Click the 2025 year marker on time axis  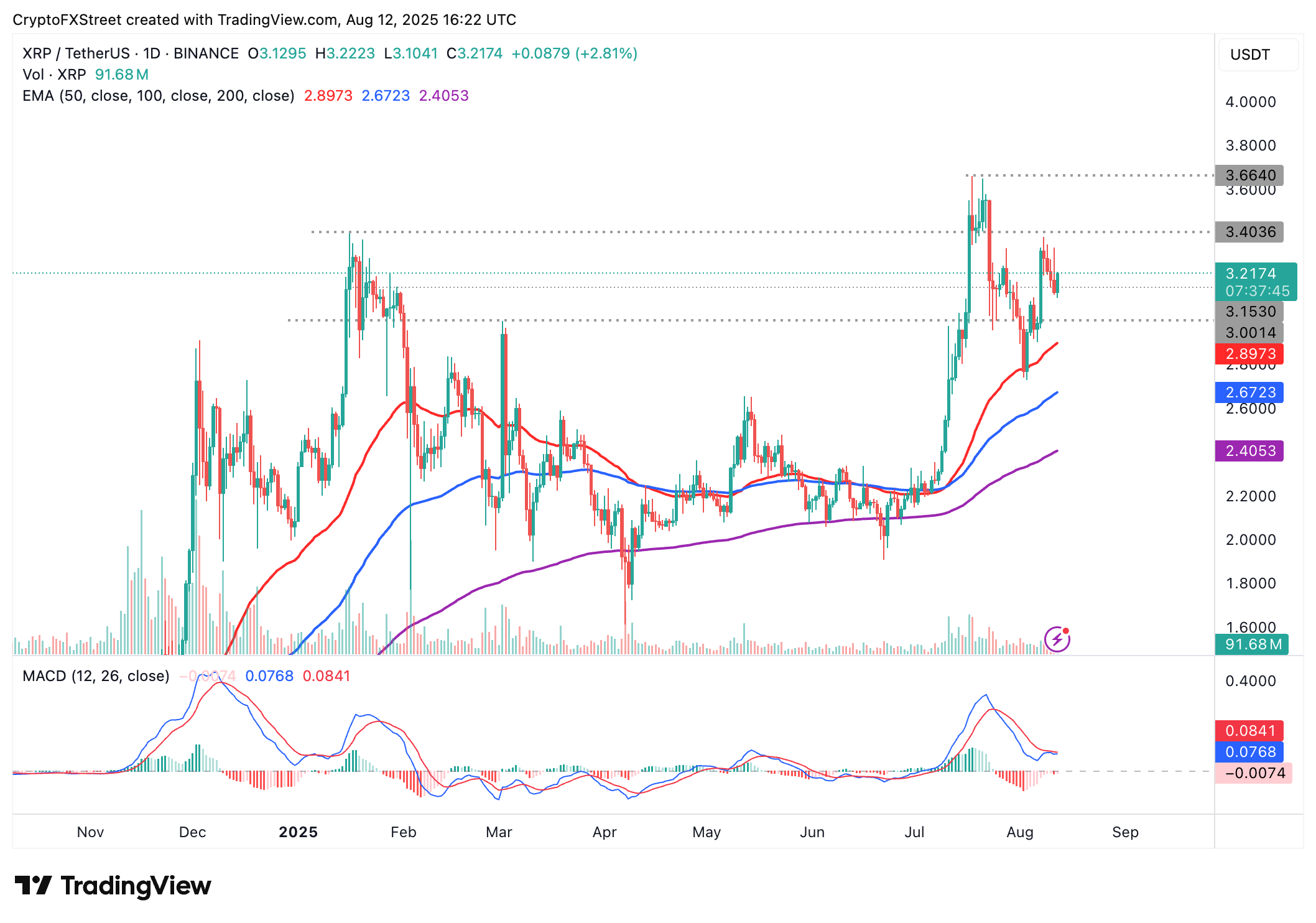pos(298,832)
